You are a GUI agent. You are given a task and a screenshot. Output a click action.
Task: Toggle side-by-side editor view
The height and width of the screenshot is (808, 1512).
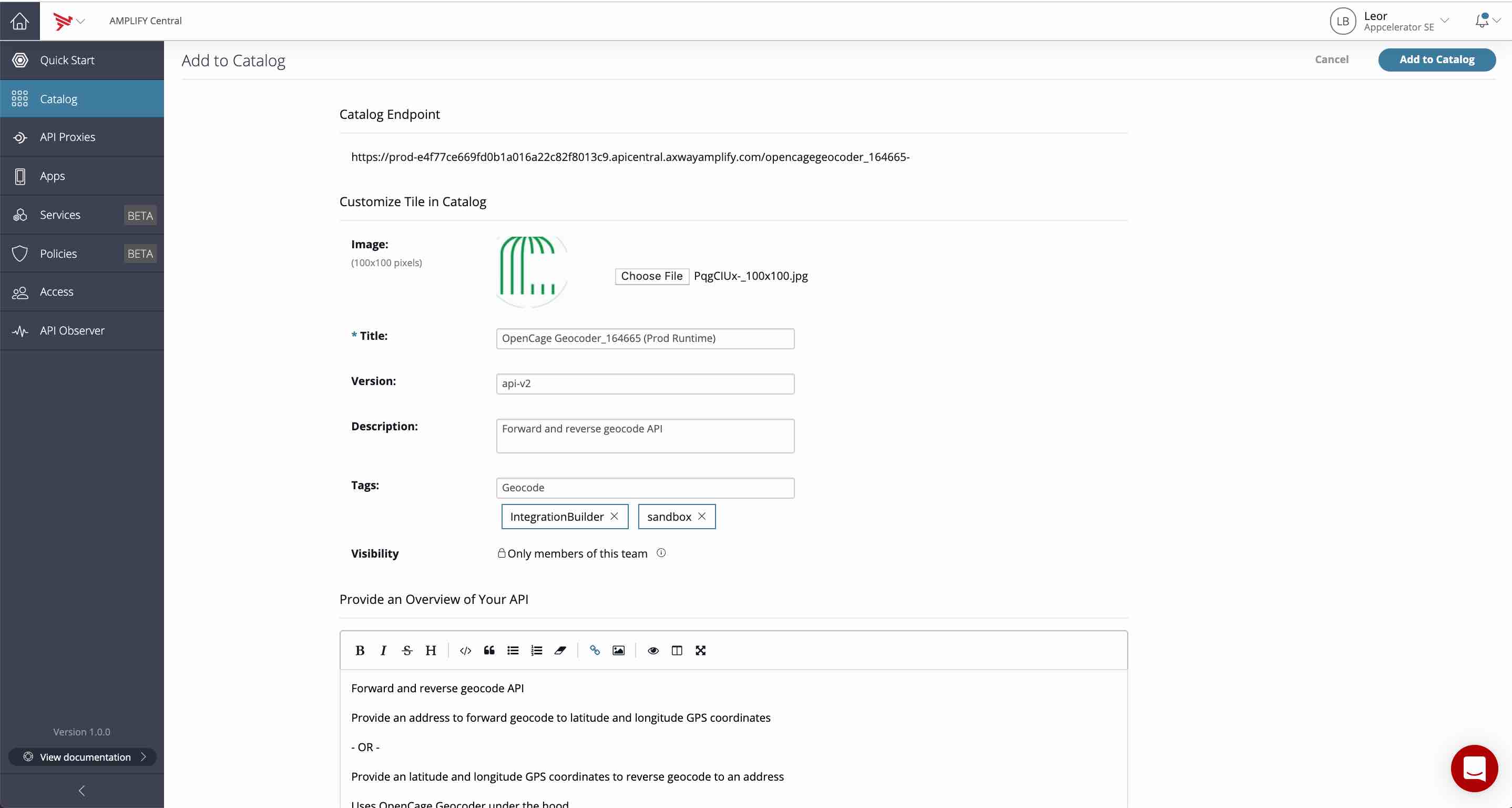click(x=677, y=650)
